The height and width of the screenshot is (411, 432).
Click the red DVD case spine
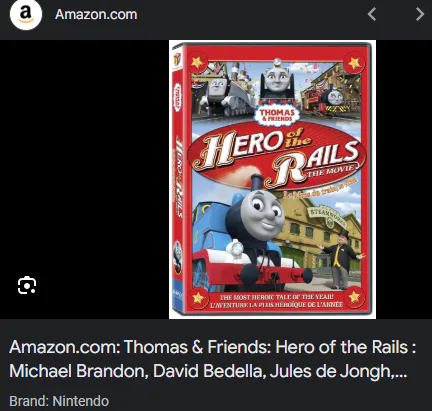(178, 180)
